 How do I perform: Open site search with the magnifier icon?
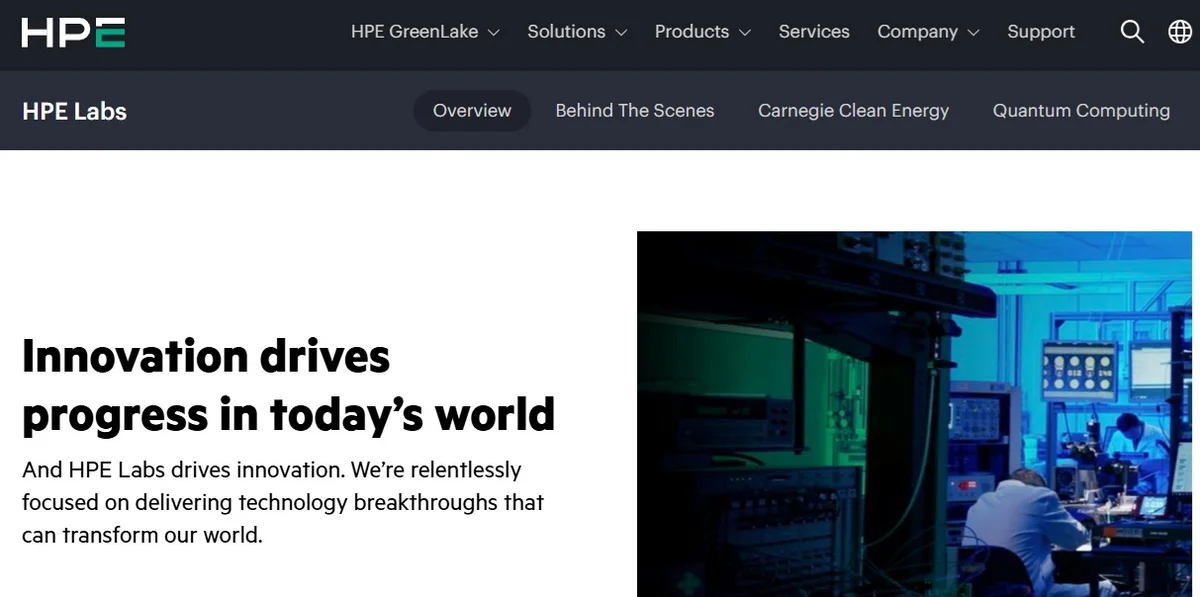pos(1132,32)
